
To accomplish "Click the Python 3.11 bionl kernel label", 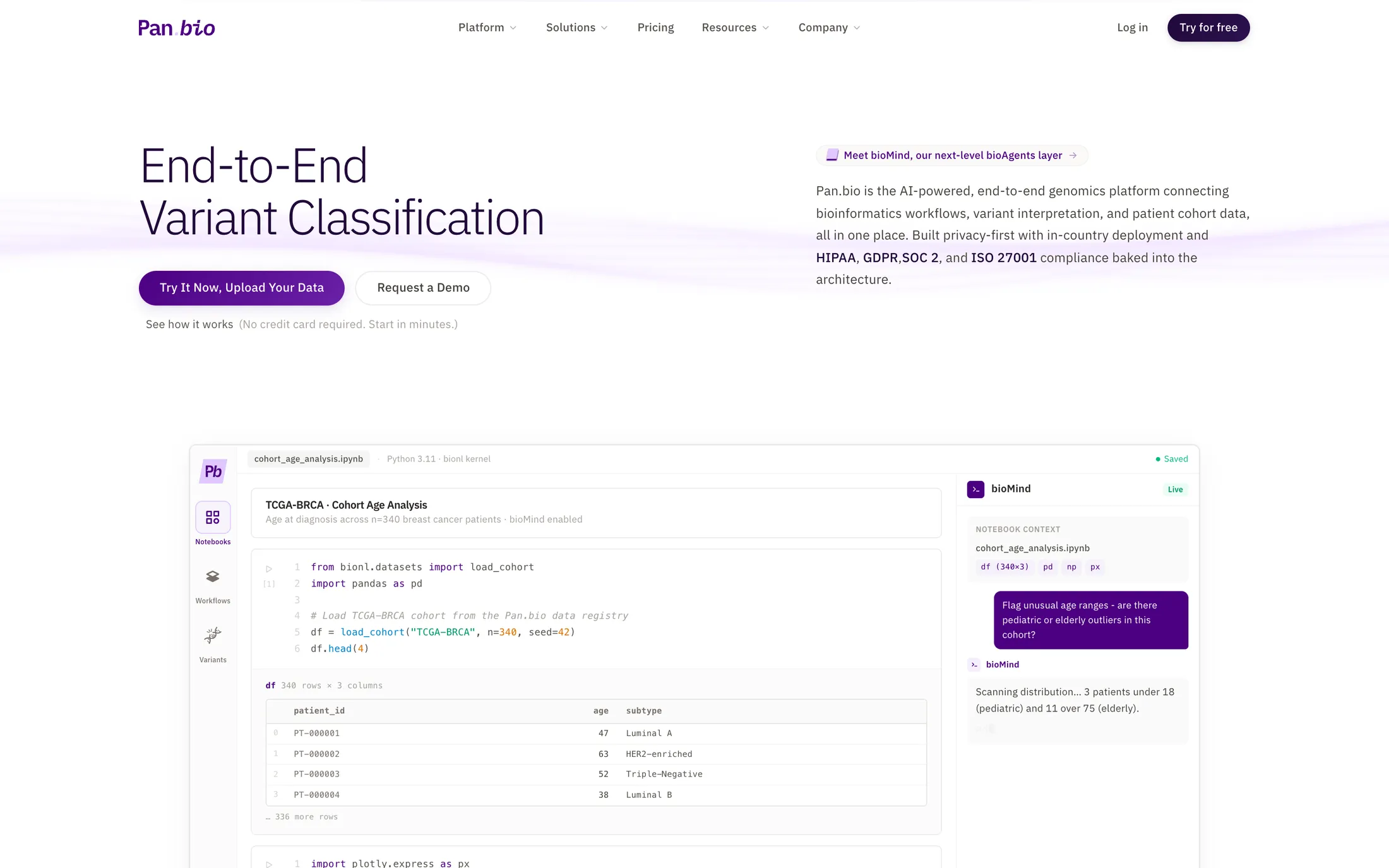I will 439,459.
